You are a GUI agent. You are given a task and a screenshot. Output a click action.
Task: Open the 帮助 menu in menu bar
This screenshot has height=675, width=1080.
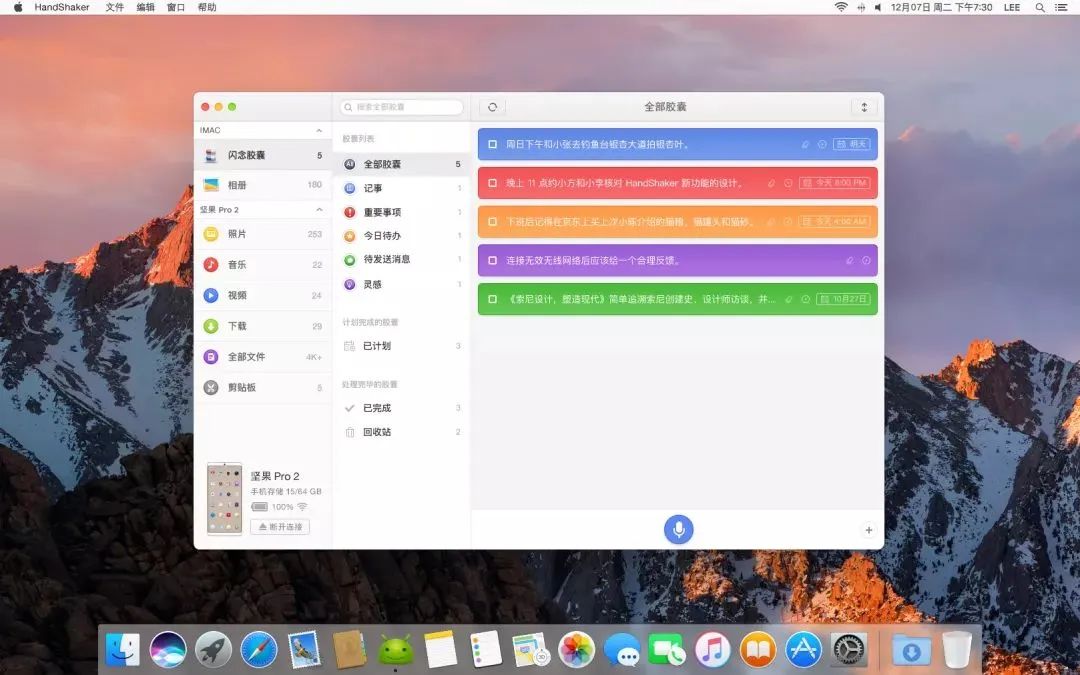click(207, 7)
